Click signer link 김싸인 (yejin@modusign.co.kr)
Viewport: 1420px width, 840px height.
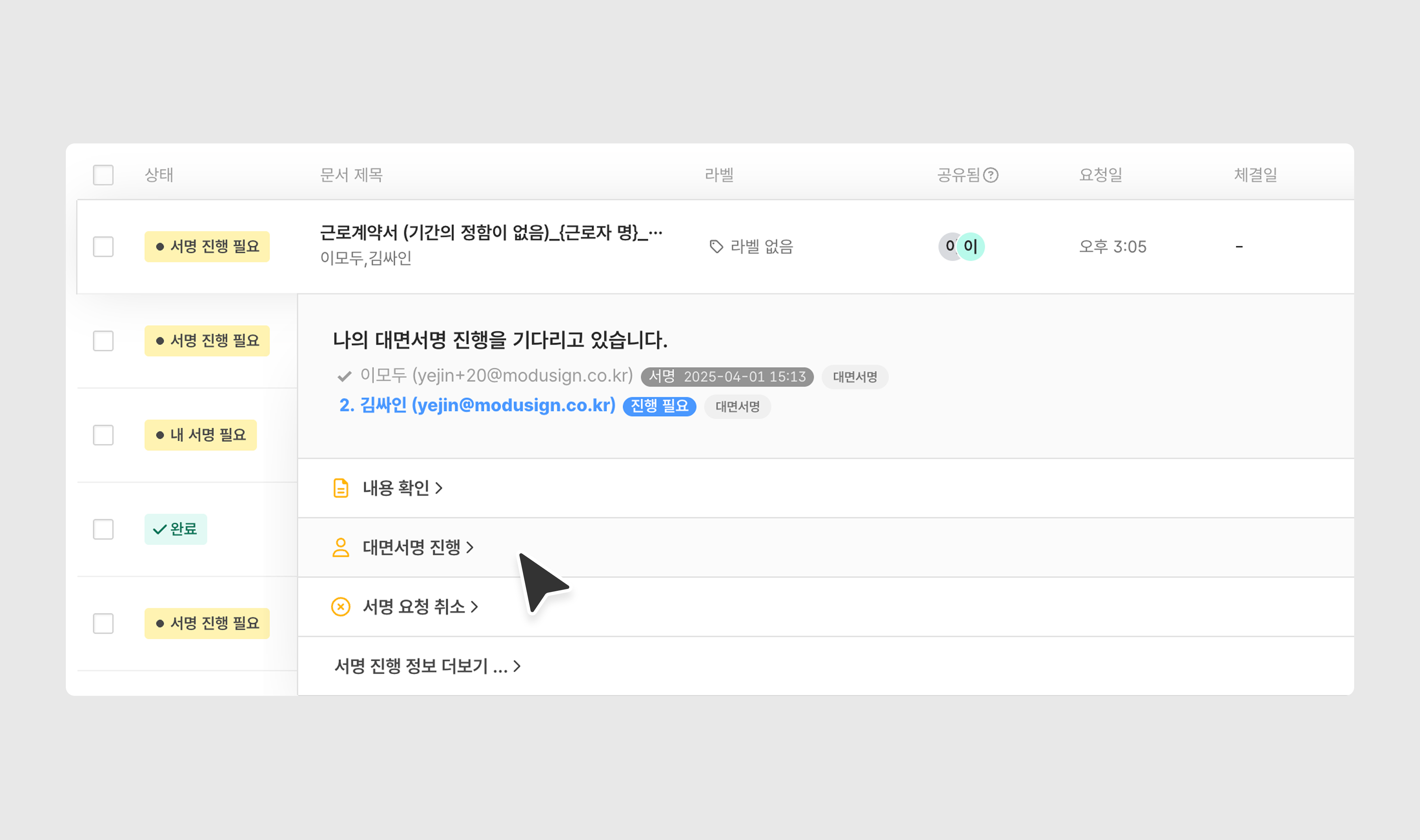(x=477, y=405)
